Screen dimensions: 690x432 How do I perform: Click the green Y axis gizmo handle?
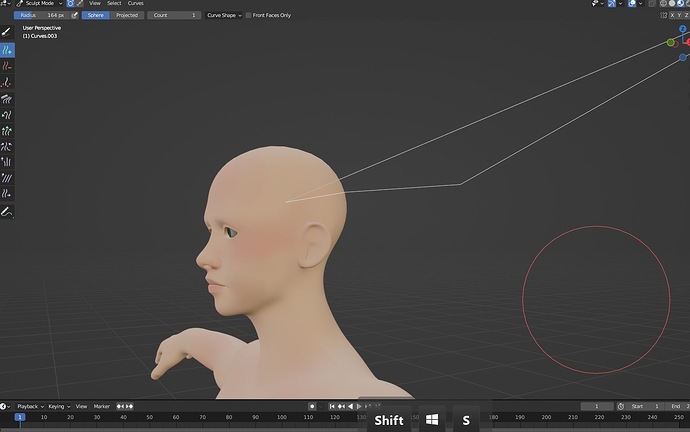(670, 43)
